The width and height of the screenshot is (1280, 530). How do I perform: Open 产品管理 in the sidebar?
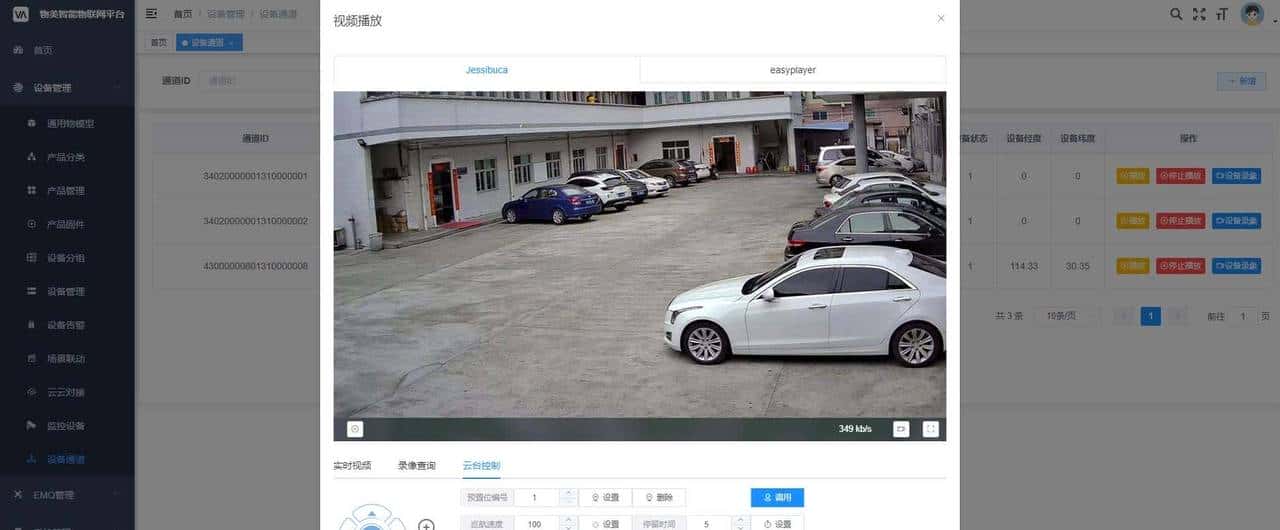pyautogui.click(x=67, y=191)
